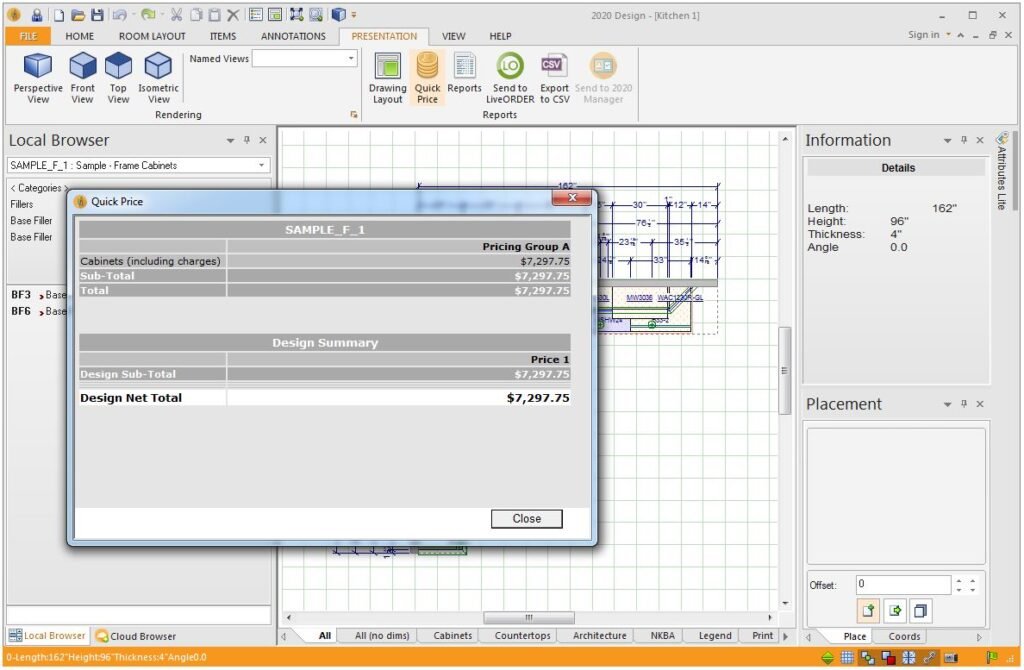
Task: Customize quick access toolbar dropdown arrow
Action: (354, 14)
